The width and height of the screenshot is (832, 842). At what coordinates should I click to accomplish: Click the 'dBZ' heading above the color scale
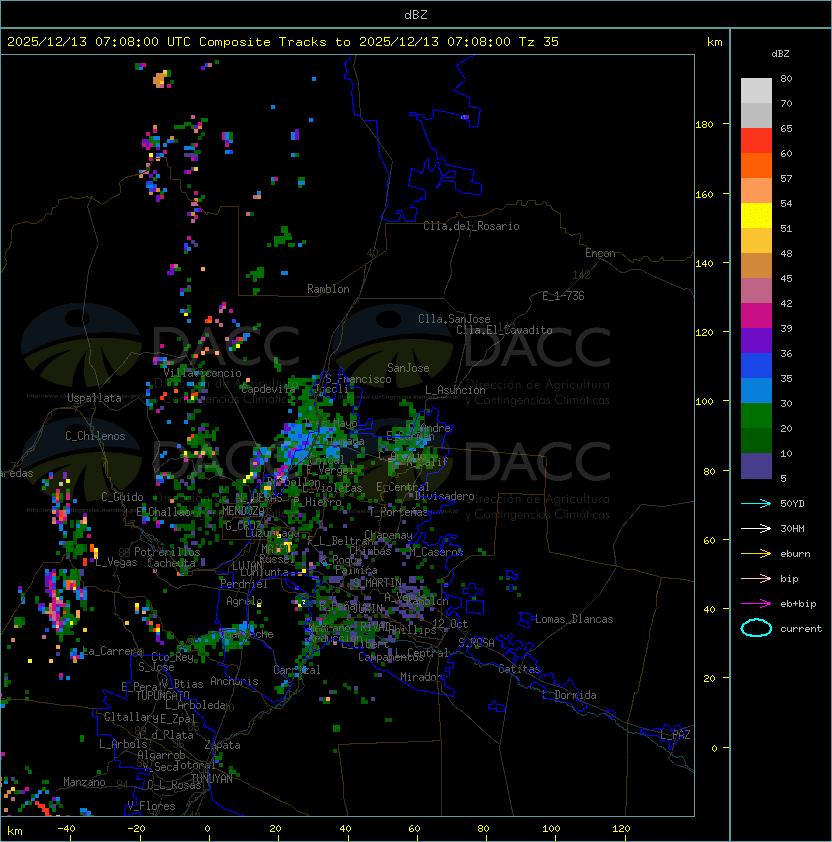[780, 54]
